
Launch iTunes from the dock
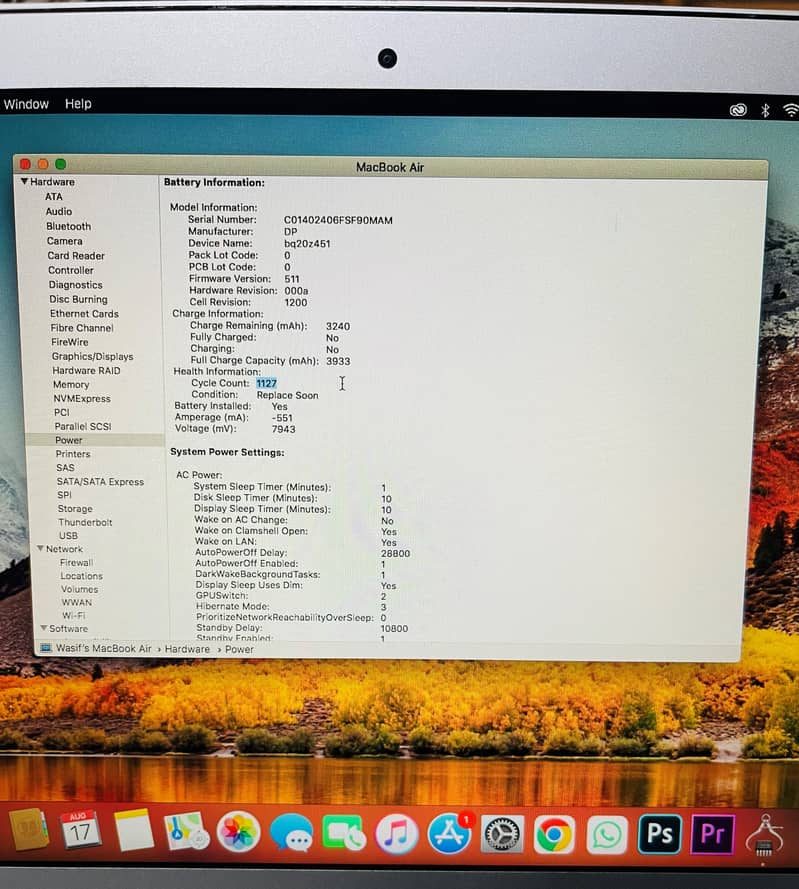(397, 833)
